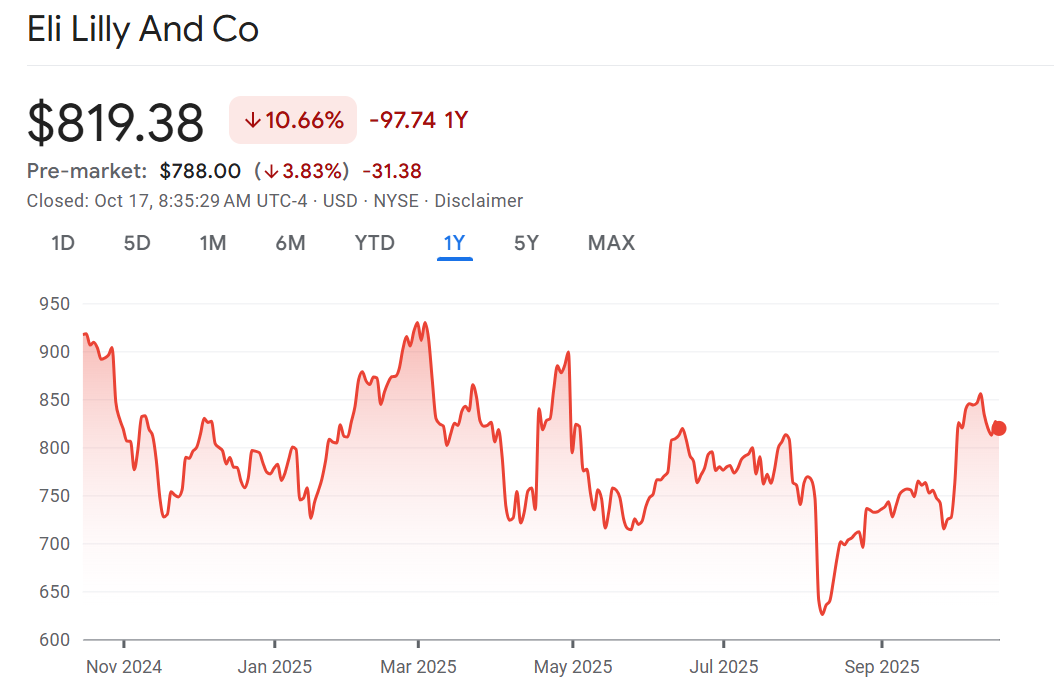
Task: Show MAX price history
Action: pyautogui.click(x=611, y=243)
